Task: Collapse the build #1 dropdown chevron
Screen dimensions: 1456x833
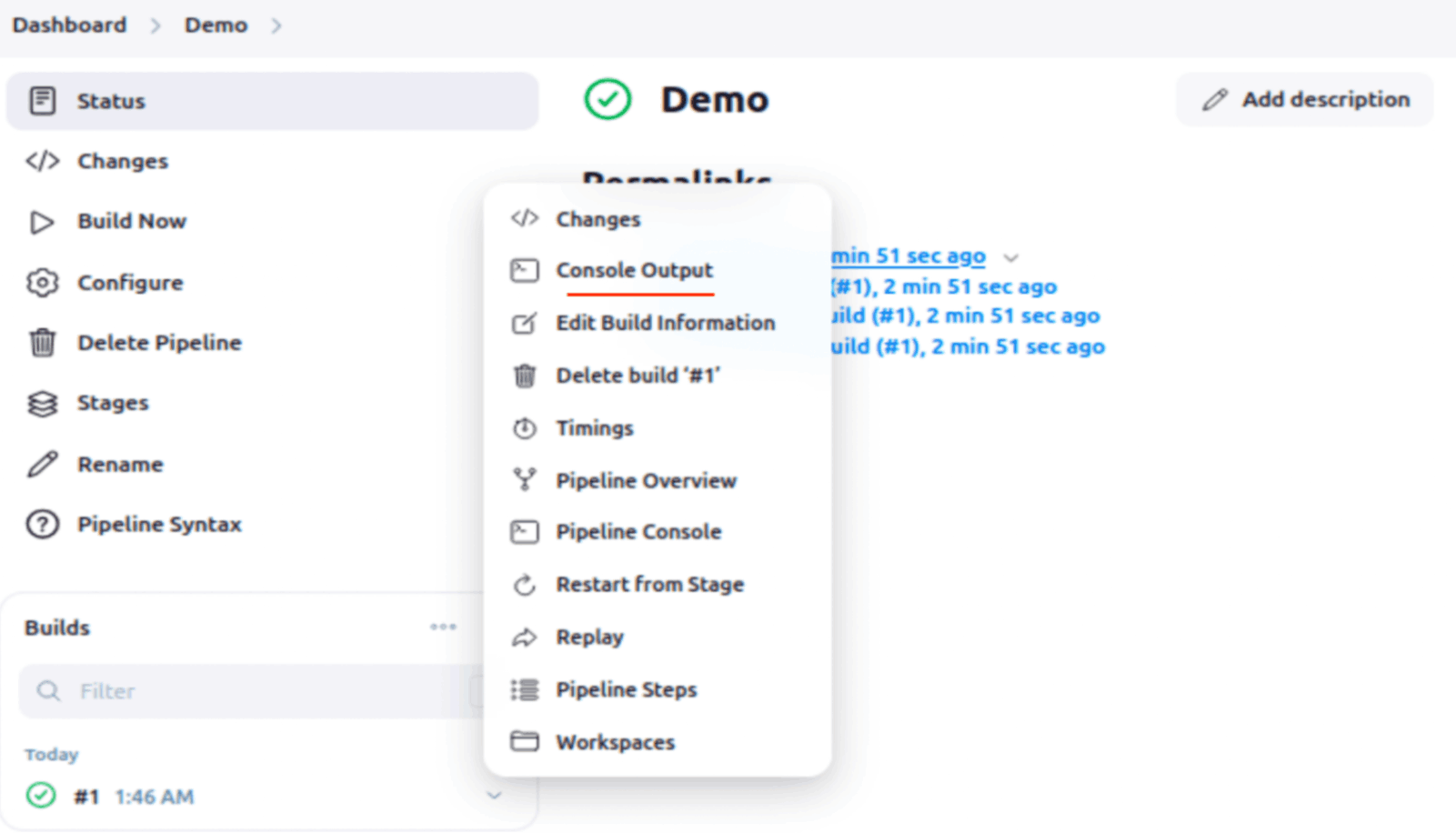Action: coord(494,796)
